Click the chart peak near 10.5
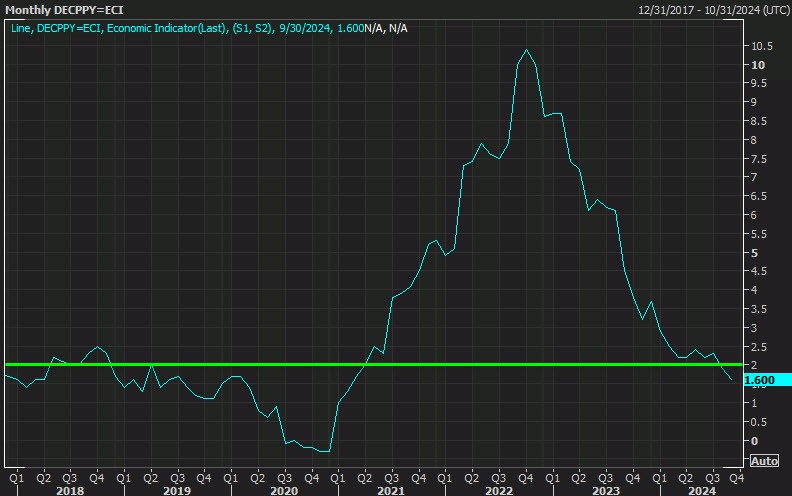Viewport: 792px width, 496px height. pos(527,49)
